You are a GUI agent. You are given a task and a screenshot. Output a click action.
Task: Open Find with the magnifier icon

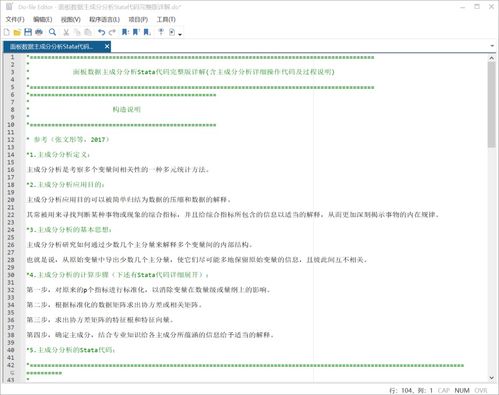pos(52,32)
